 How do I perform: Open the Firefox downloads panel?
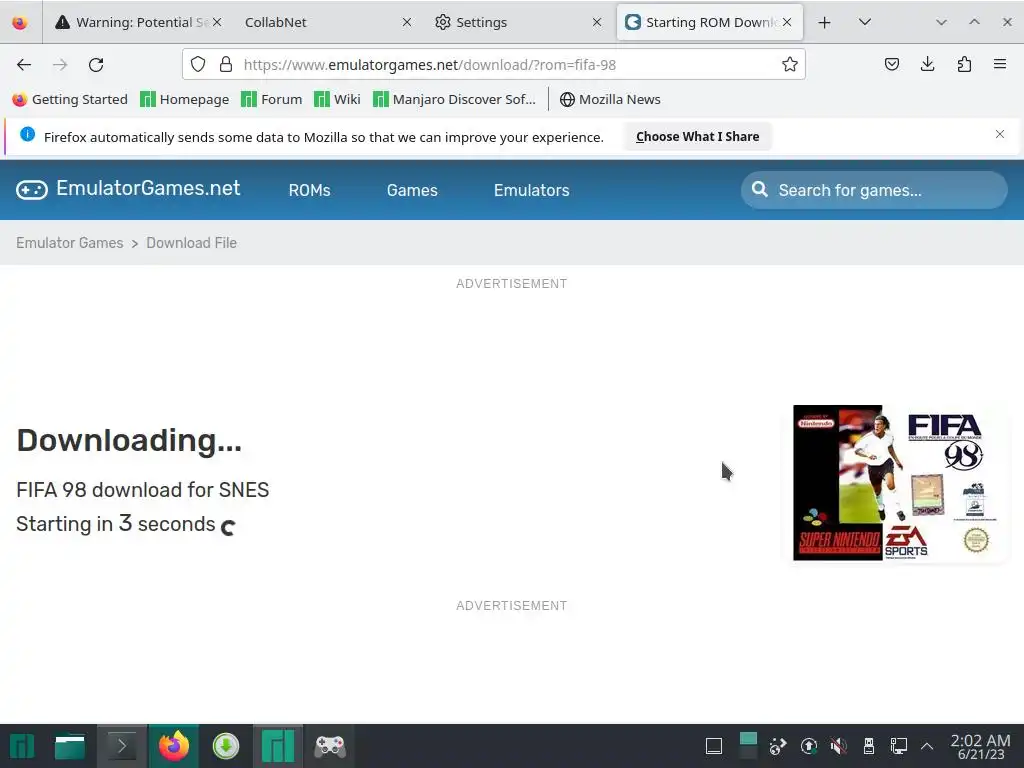click(927, 64)
